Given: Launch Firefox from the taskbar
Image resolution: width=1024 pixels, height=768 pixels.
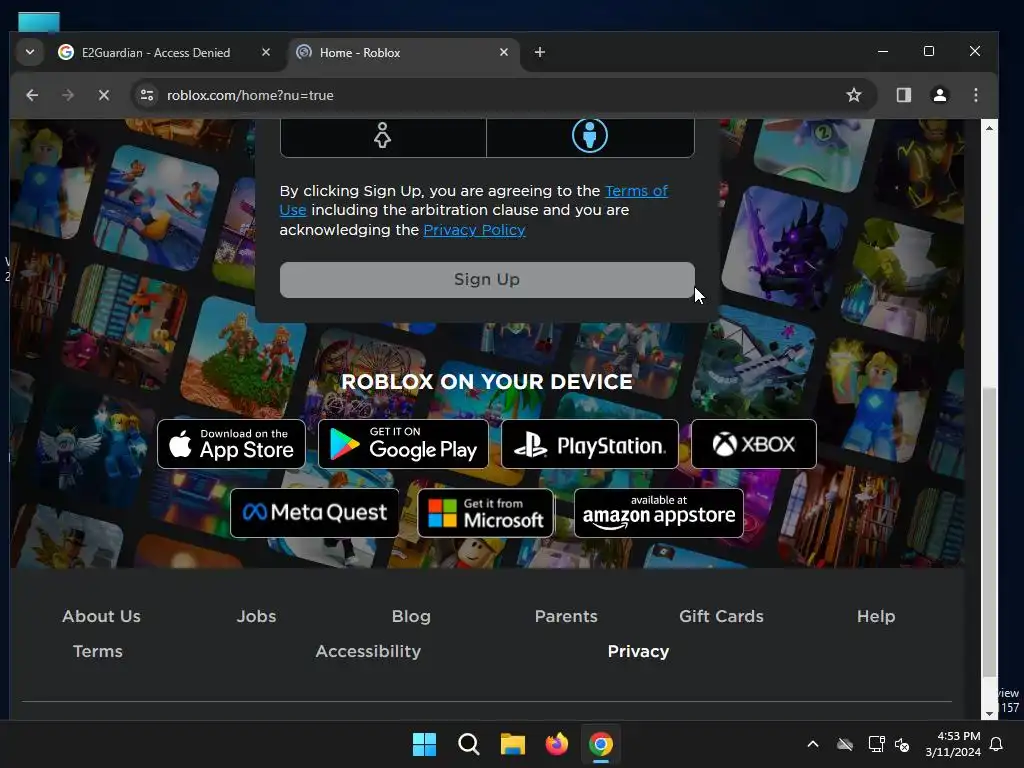Looking at the screenshot, I should [x=556, y=744].
